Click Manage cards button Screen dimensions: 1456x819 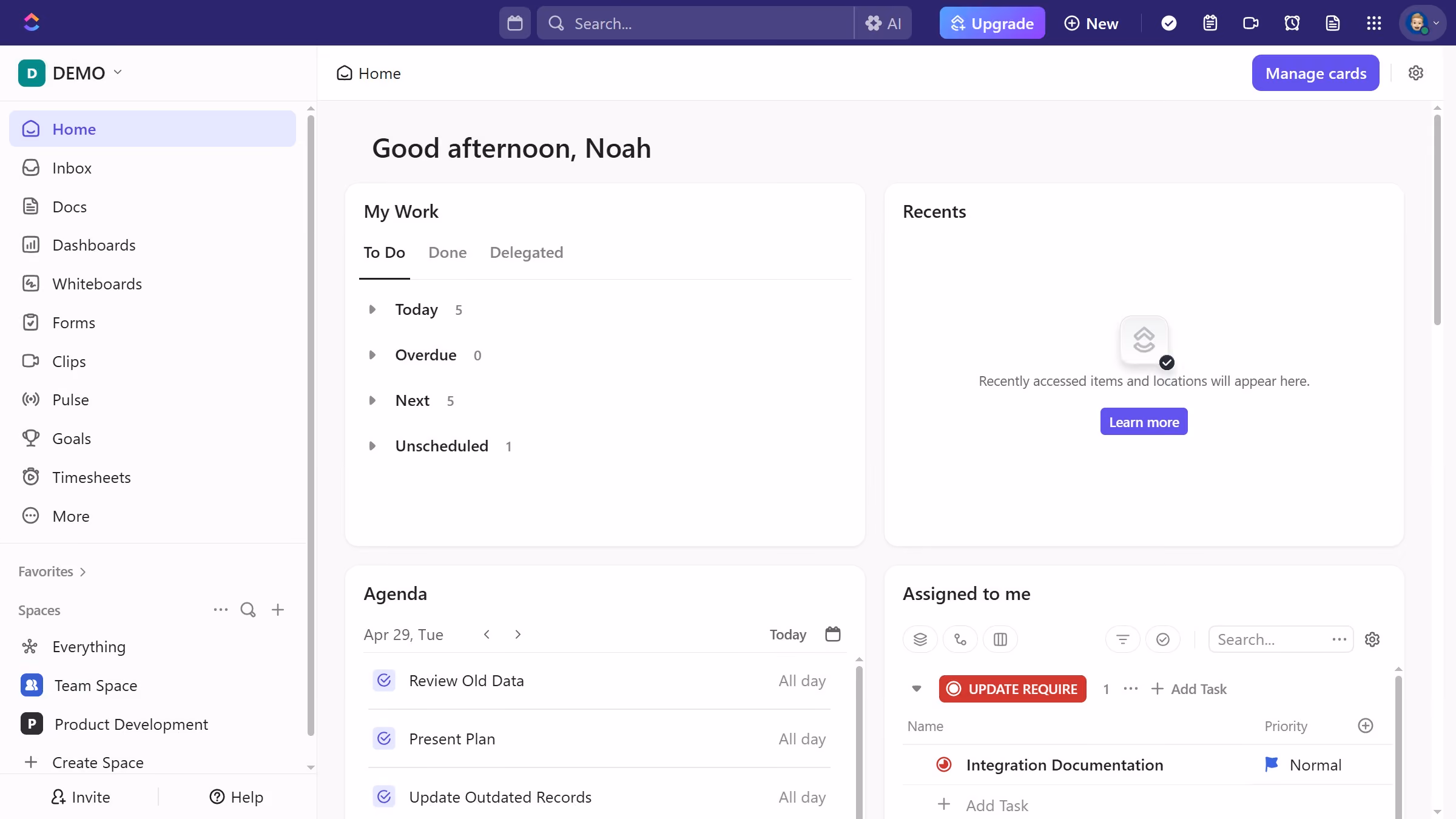pyautogui.click(x=1315, y=73)
